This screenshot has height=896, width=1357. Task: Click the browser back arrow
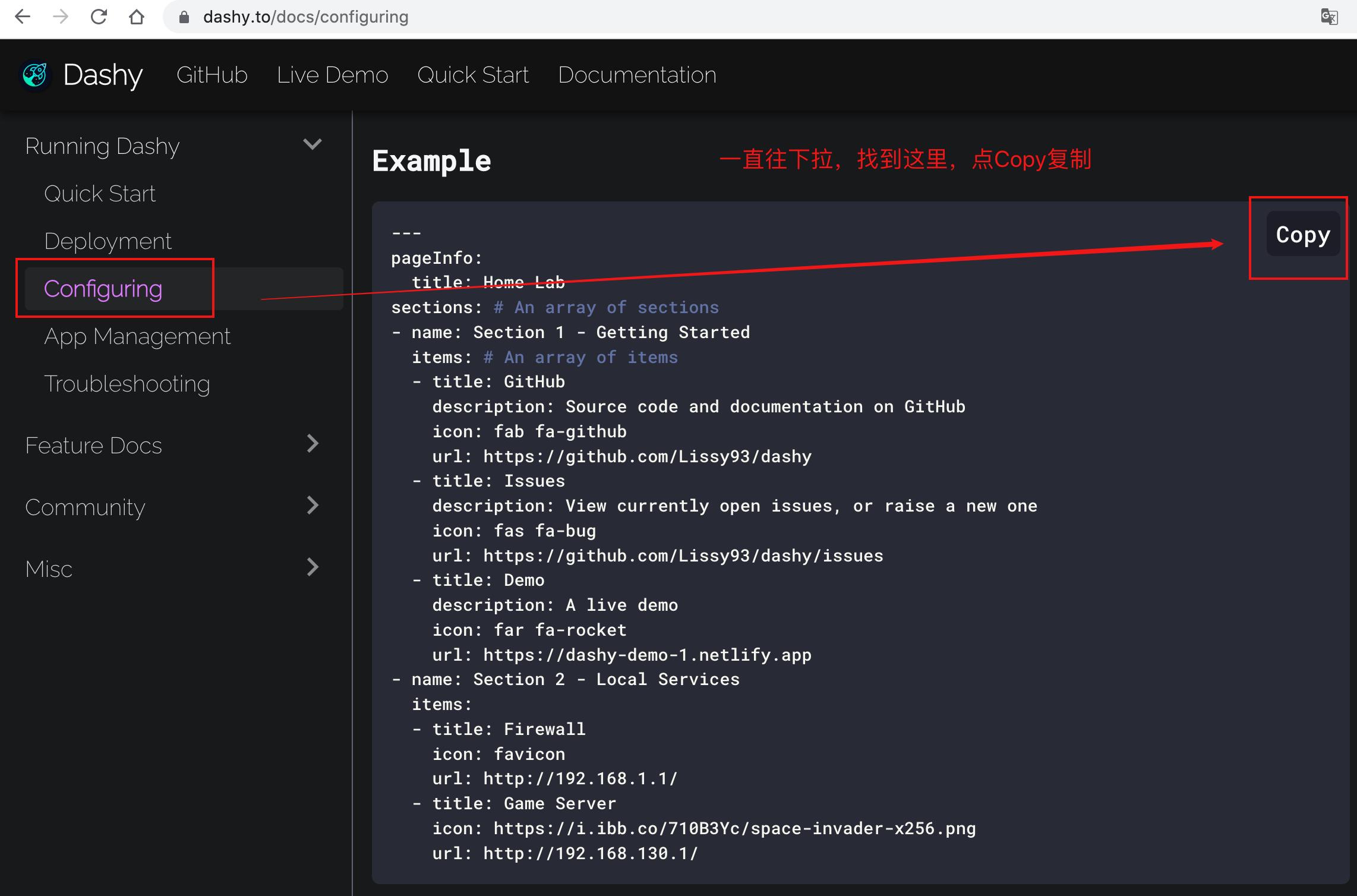[x=23, y=17]
